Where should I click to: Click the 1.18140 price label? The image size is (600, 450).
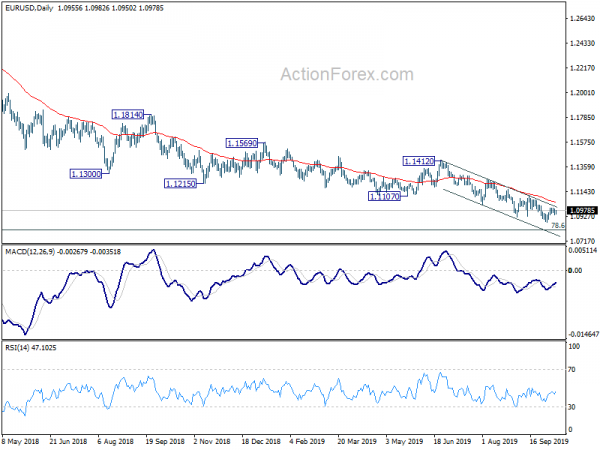coord(128,114)
